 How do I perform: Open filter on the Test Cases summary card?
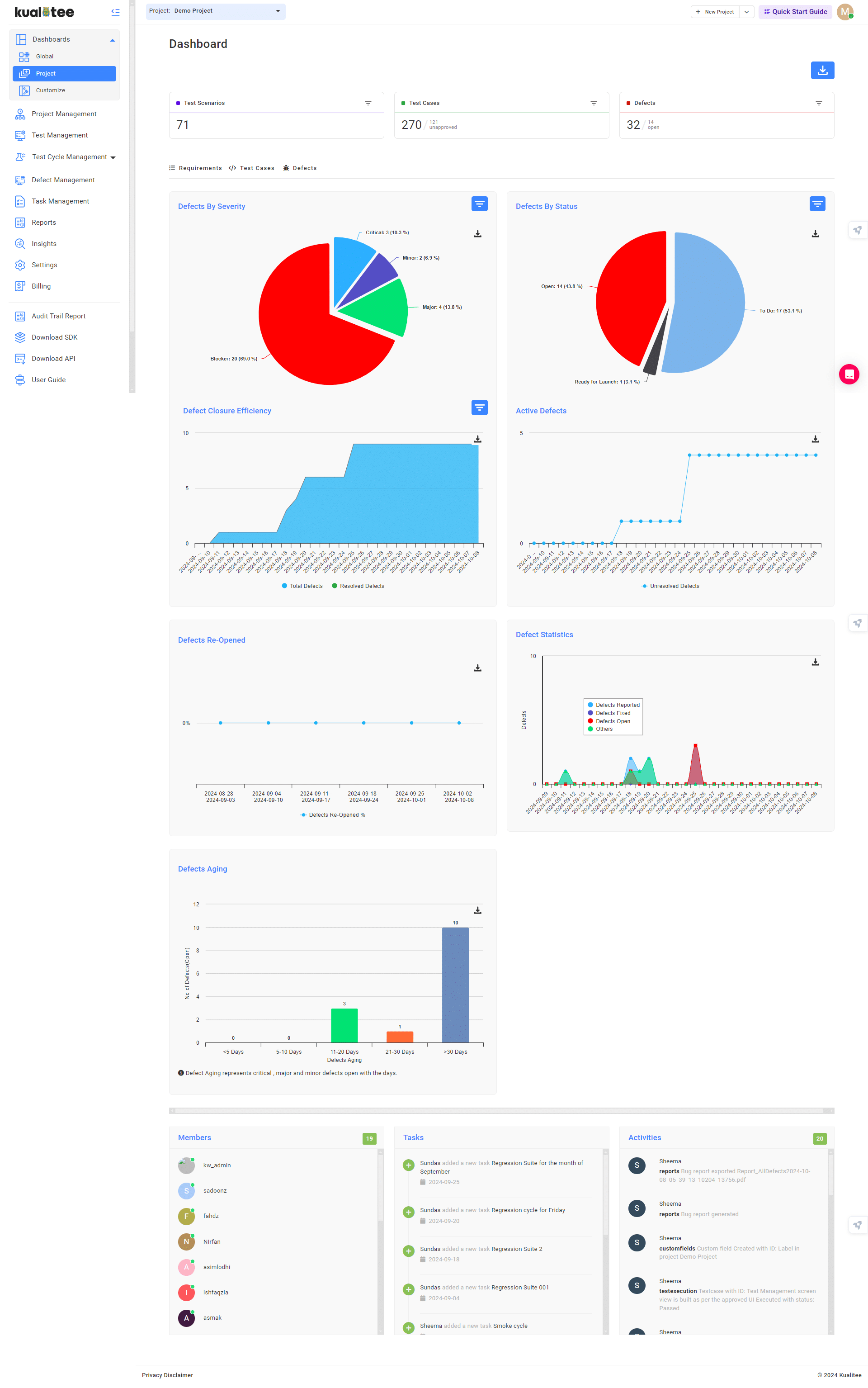[x=594, y=103]
